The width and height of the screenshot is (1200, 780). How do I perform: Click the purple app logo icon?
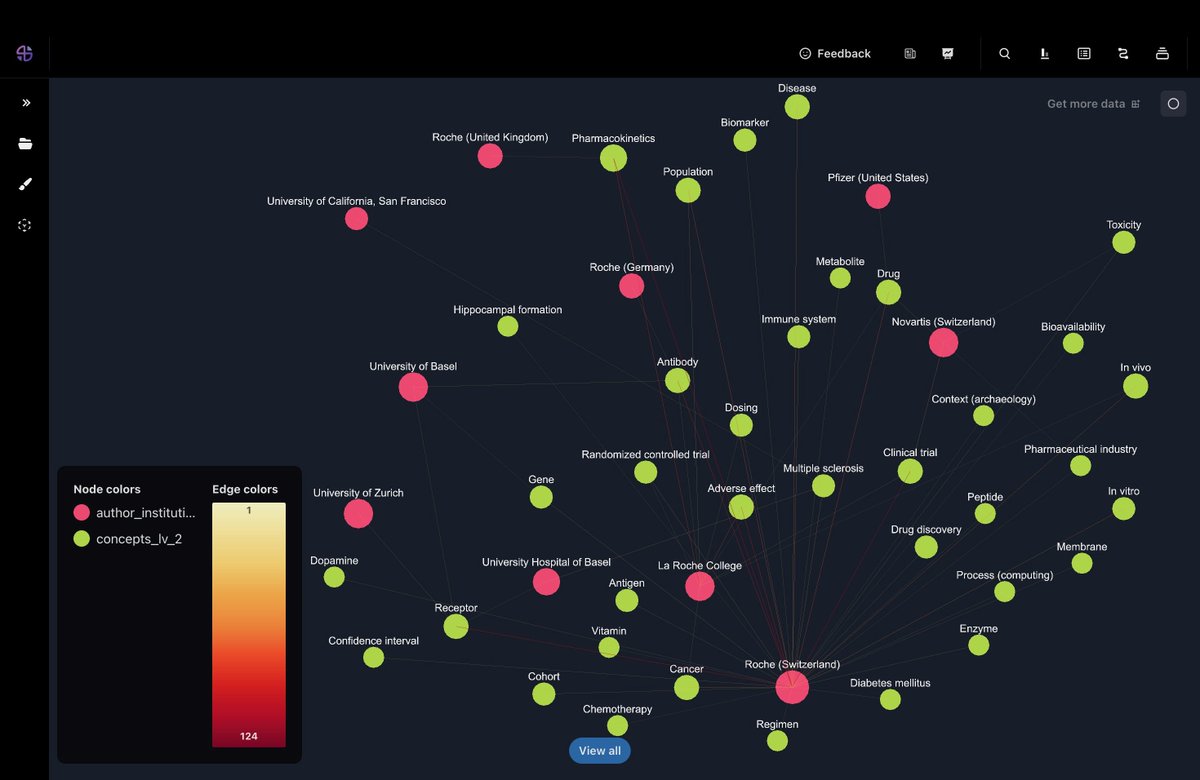point(25,53)
